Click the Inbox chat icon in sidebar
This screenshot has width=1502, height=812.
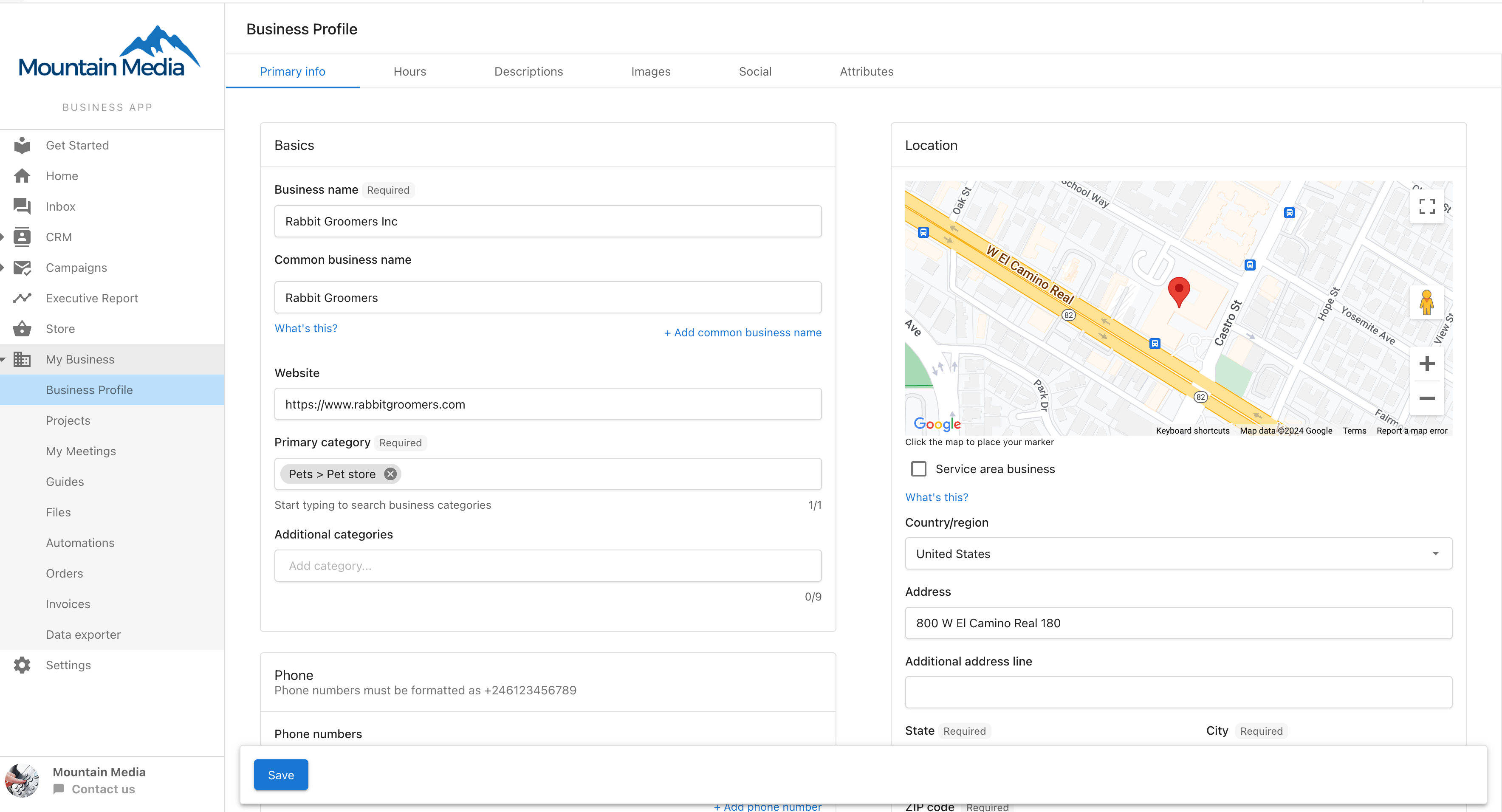22,206
